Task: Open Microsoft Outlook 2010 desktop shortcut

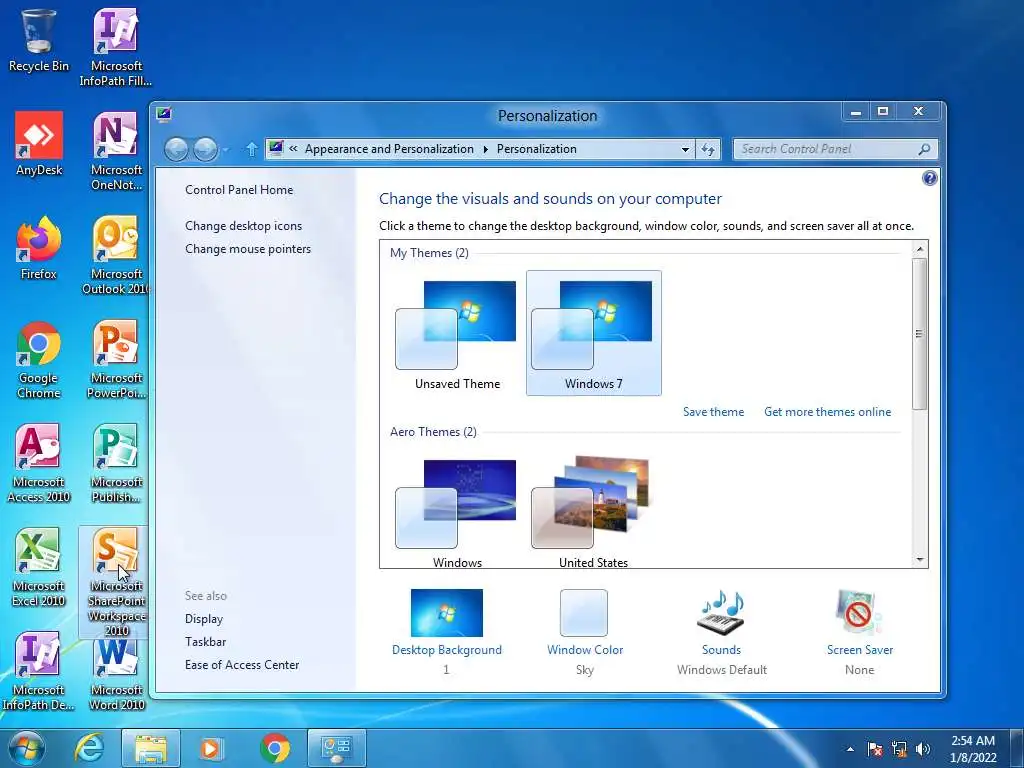Action: 116,255
